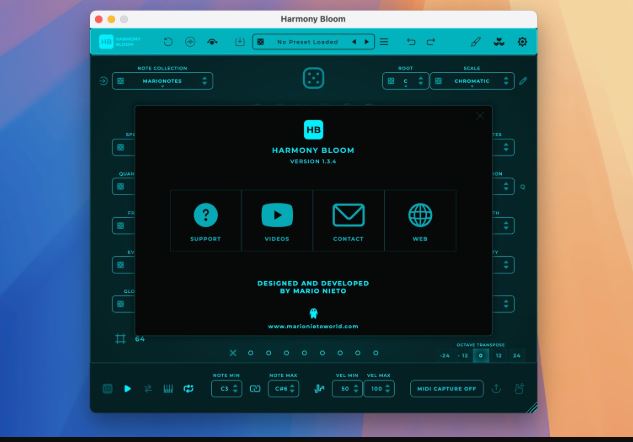Viewport: 633px width, 442px height.
Task: Click the redo arrow in toolbar
Action: click(x=431, y=42)
